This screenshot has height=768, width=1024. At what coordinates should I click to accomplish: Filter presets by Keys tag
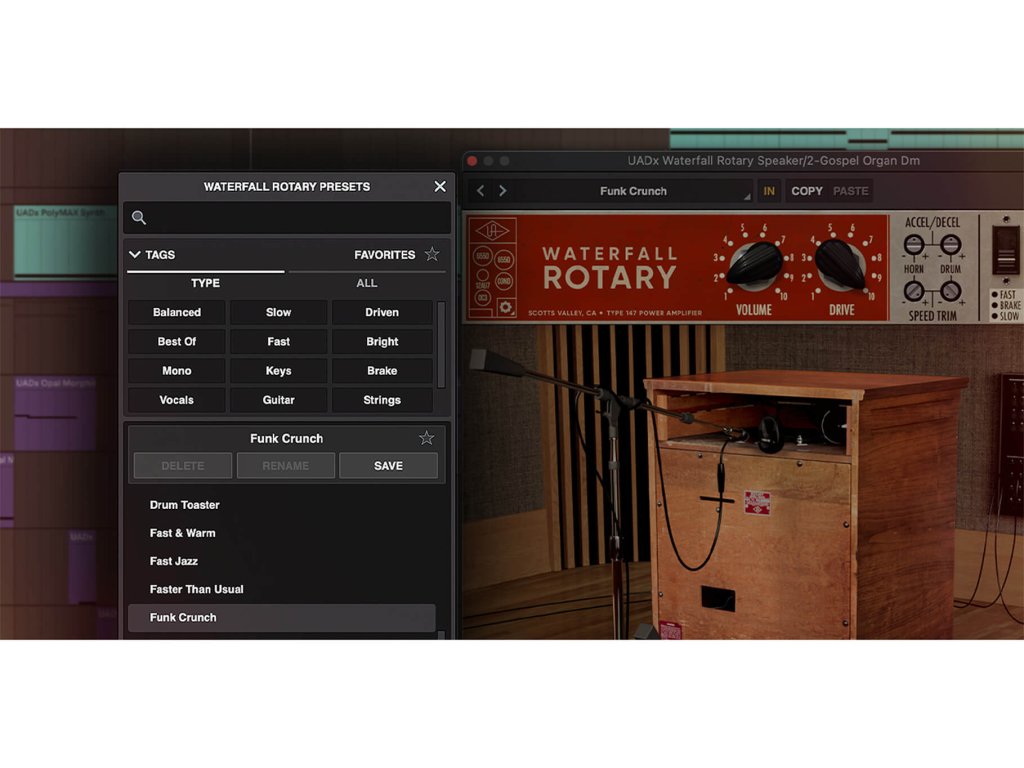point(279,371)
